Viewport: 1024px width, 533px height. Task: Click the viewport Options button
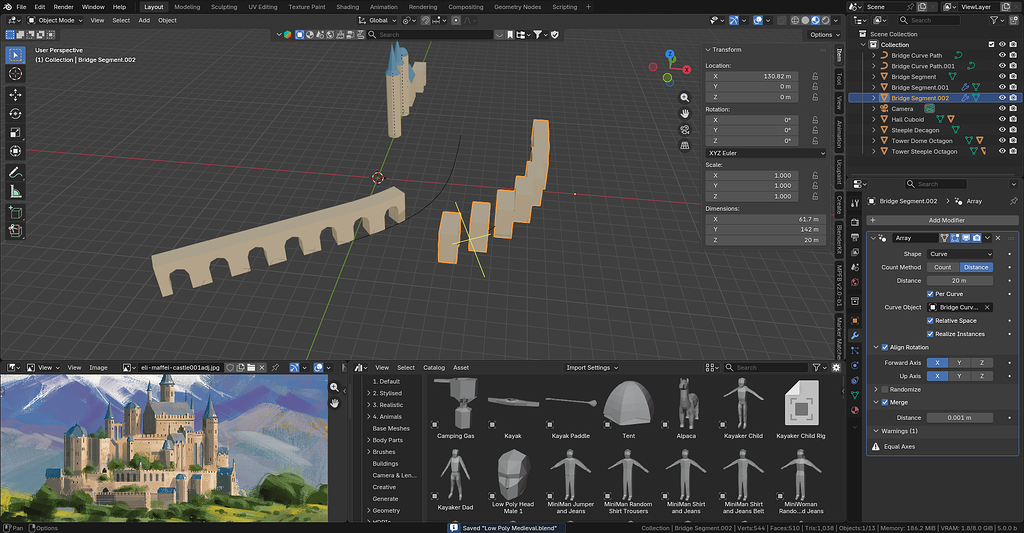(x=822, y=35)
